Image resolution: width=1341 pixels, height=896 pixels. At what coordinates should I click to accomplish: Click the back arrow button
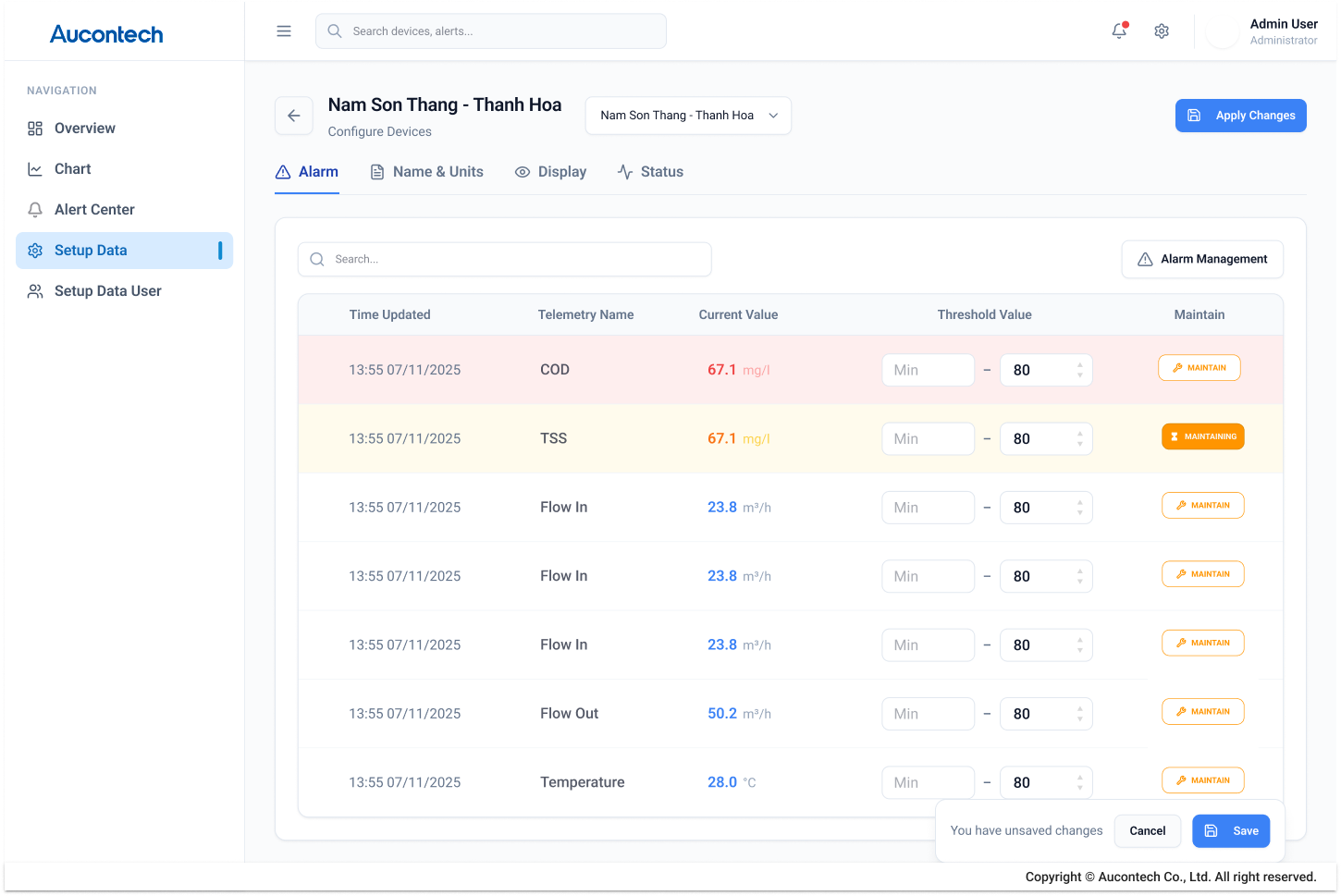click(294, 116)
